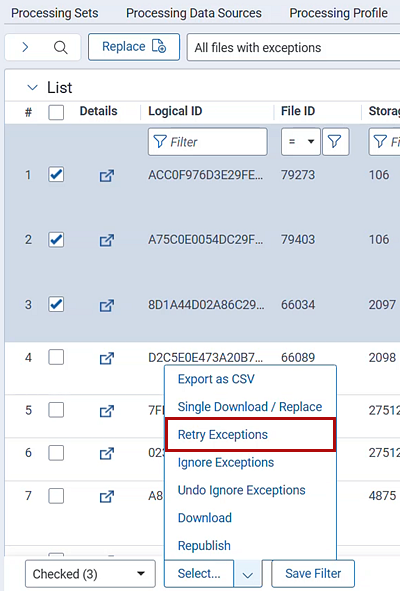Open details link icon in row 7
The height and width of the screenshot is (591, 400).
tap(107, 496)
